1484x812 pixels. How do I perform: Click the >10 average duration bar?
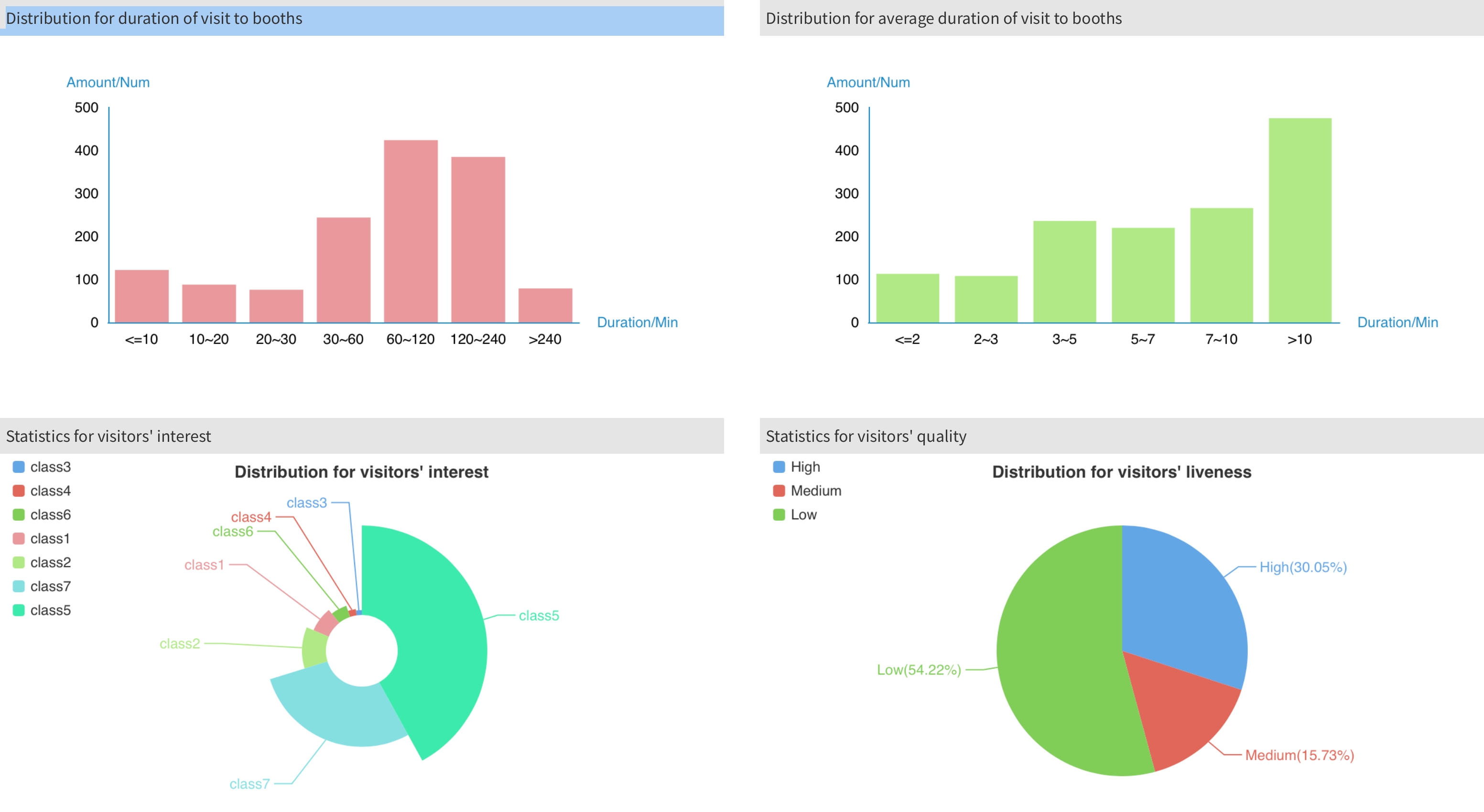(1300, 220)
